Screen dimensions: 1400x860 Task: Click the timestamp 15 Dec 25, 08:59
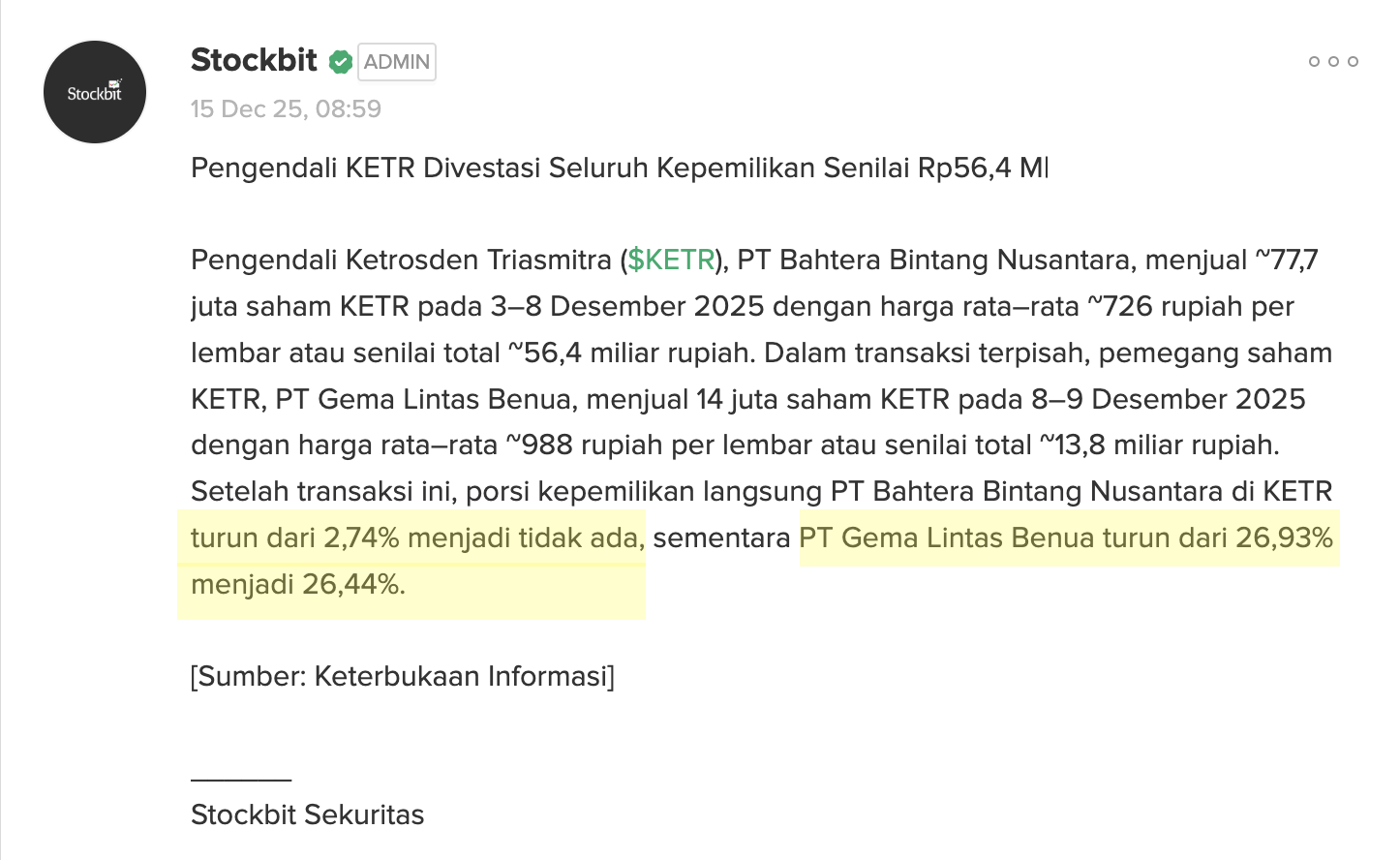(x=286, y=109)
